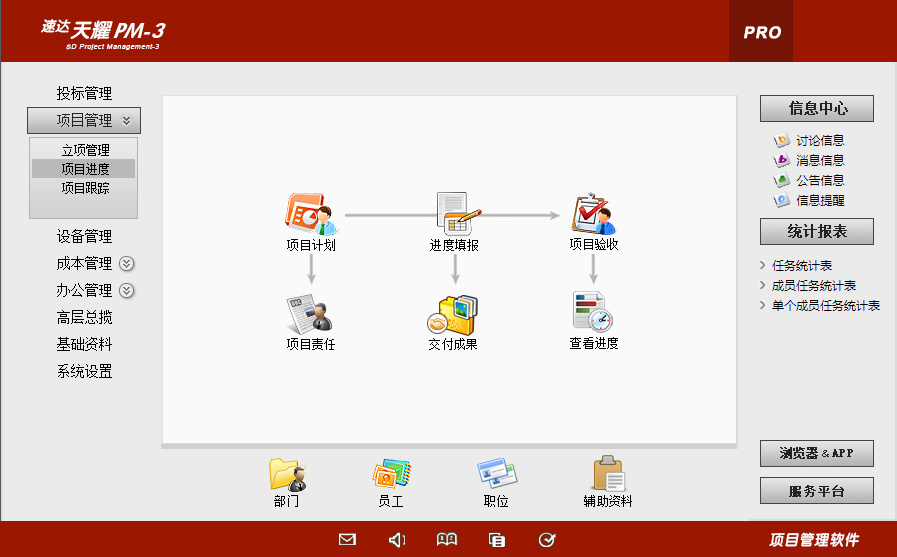Screen dimensions: 897x557
Task: Open the 辅助资料 auxiliary data icon
Action: coord(608,475)
